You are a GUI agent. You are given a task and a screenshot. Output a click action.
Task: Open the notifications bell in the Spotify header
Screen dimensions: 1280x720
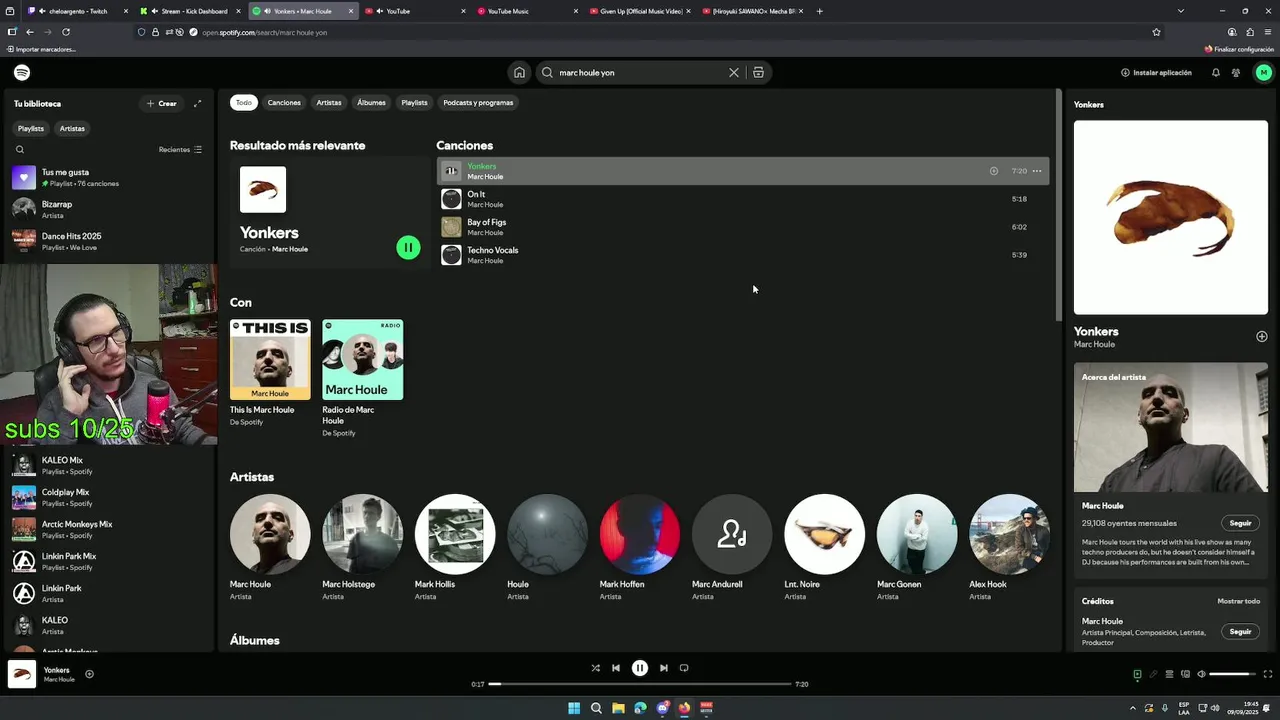coord(1215,72)
